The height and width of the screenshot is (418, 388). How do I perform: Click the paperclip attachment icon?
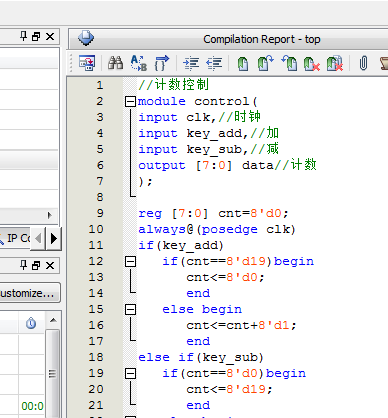[363, 63]
